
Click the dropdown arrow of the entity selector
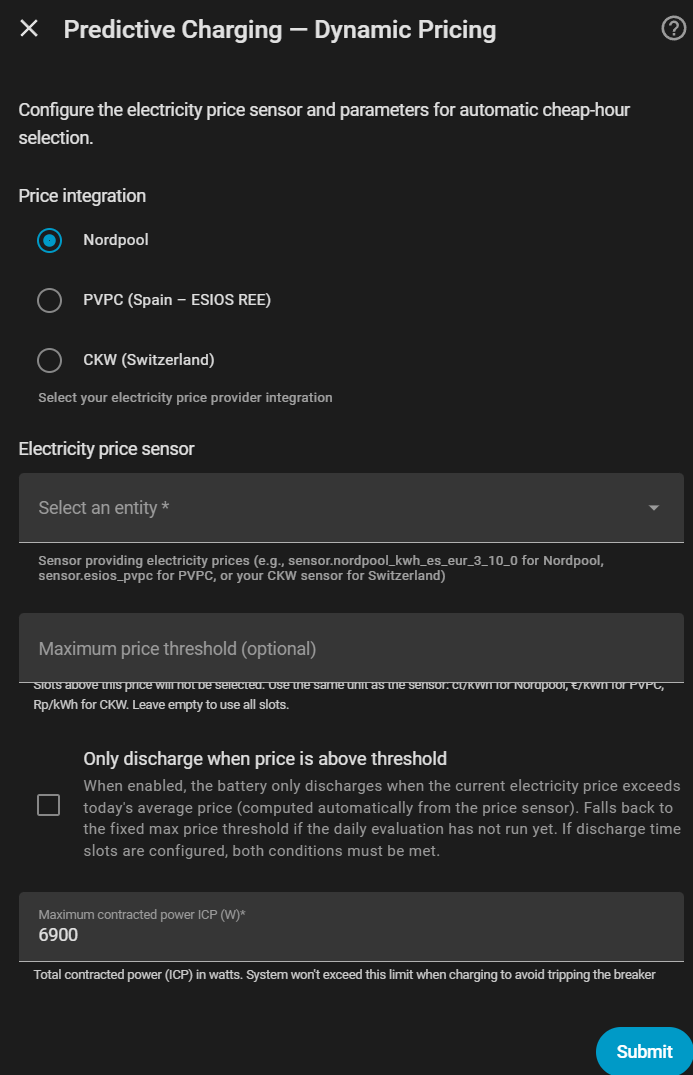tap(654, 508)
